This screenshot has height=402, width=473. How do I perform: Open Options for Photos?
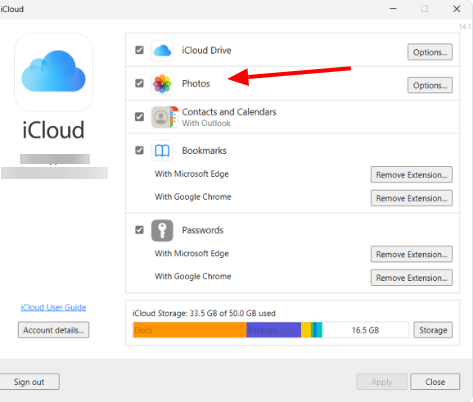pyautogui.click(x=430, y=85)
